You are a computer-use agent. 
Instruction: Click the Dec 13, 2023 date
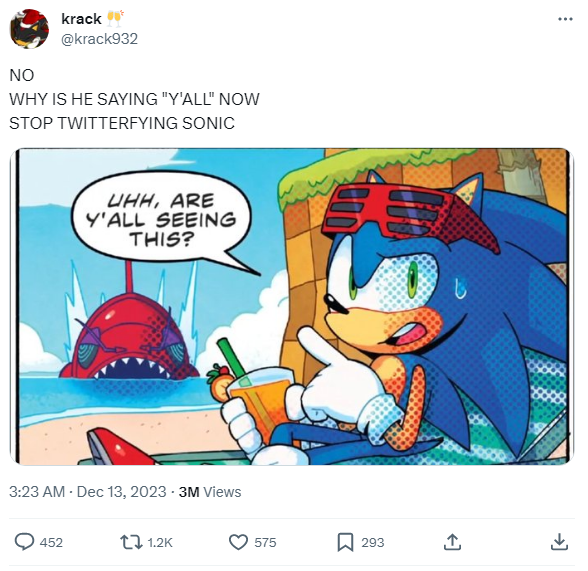121,492
